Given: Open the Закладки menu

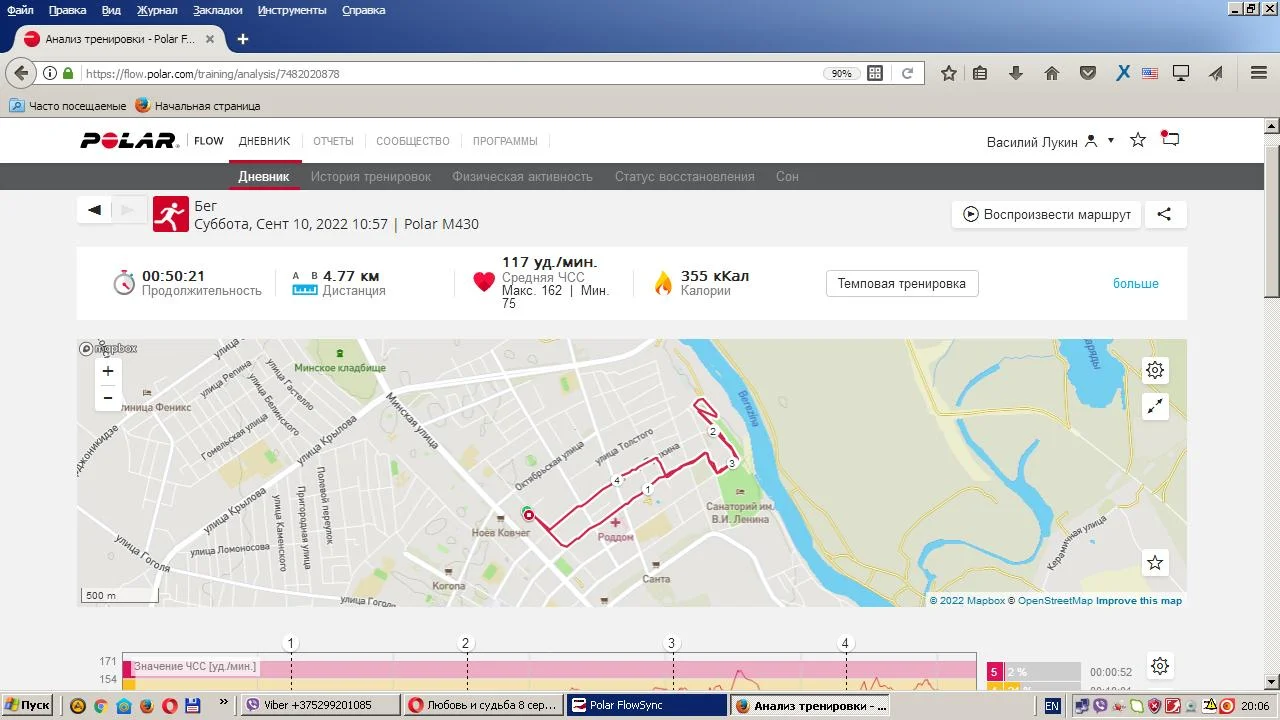Looking at the screenshot, I should pyautogui.click(x=218, y=10).
